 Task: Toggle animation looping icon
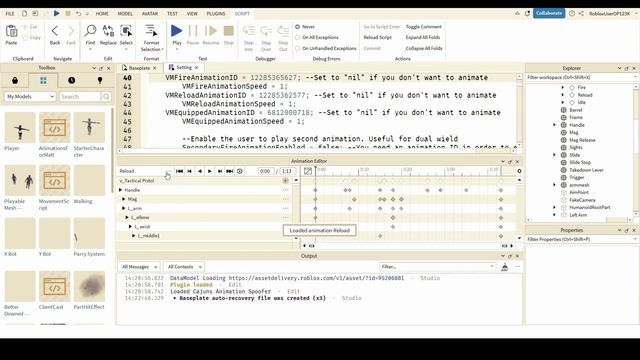pos(240,171)
